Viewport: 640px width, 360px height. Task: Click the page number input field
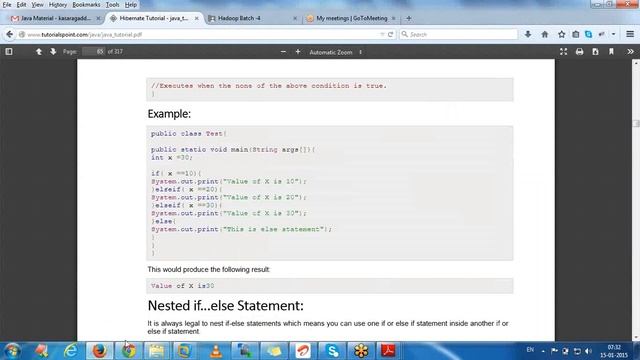(x=94, y=51)
